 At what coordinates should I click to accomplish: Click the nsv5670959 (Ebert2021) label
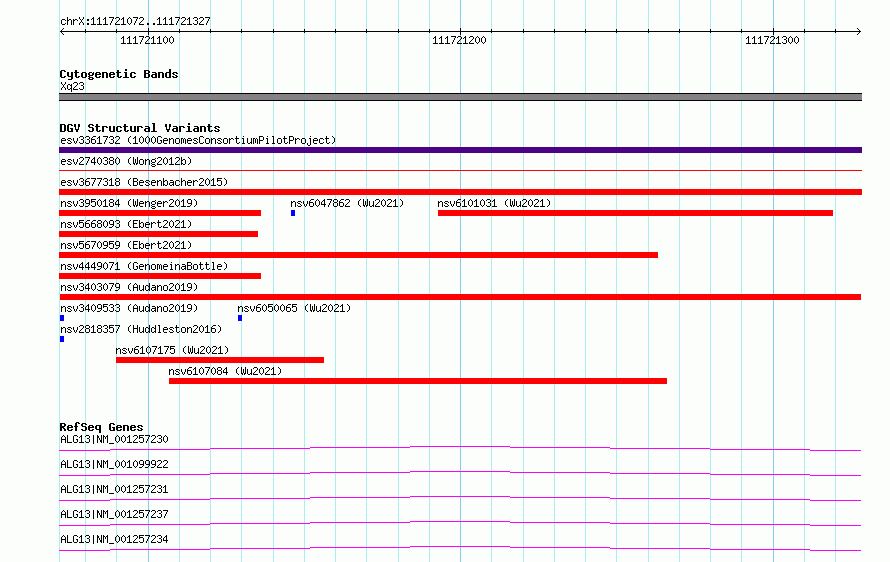(x=126, y=245)
